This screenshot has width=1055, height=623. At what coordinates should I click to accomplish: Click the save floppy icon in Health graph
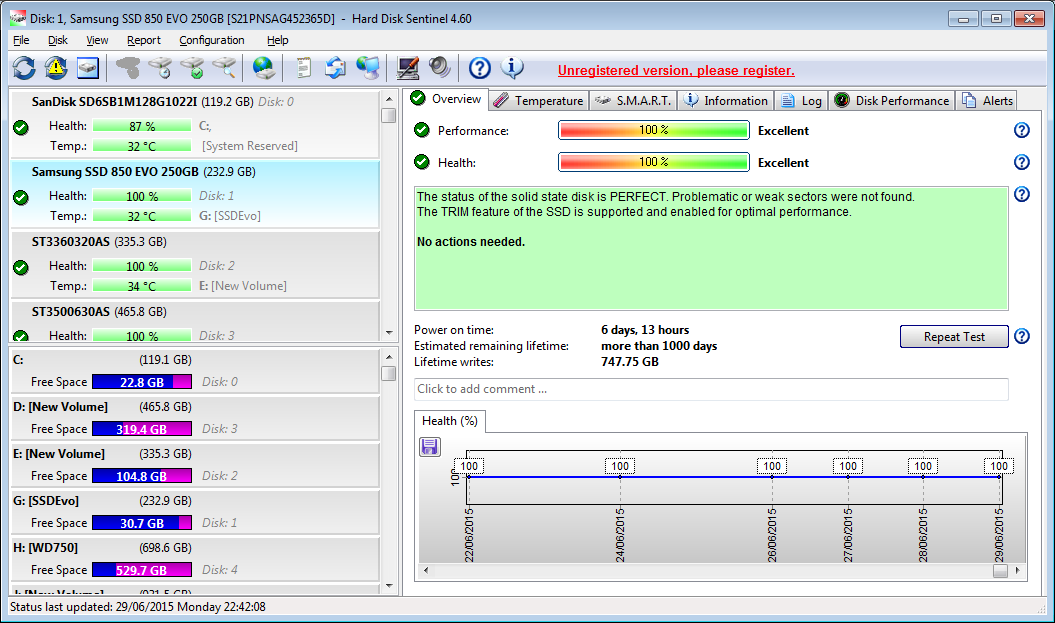click(x=429, y=446)
